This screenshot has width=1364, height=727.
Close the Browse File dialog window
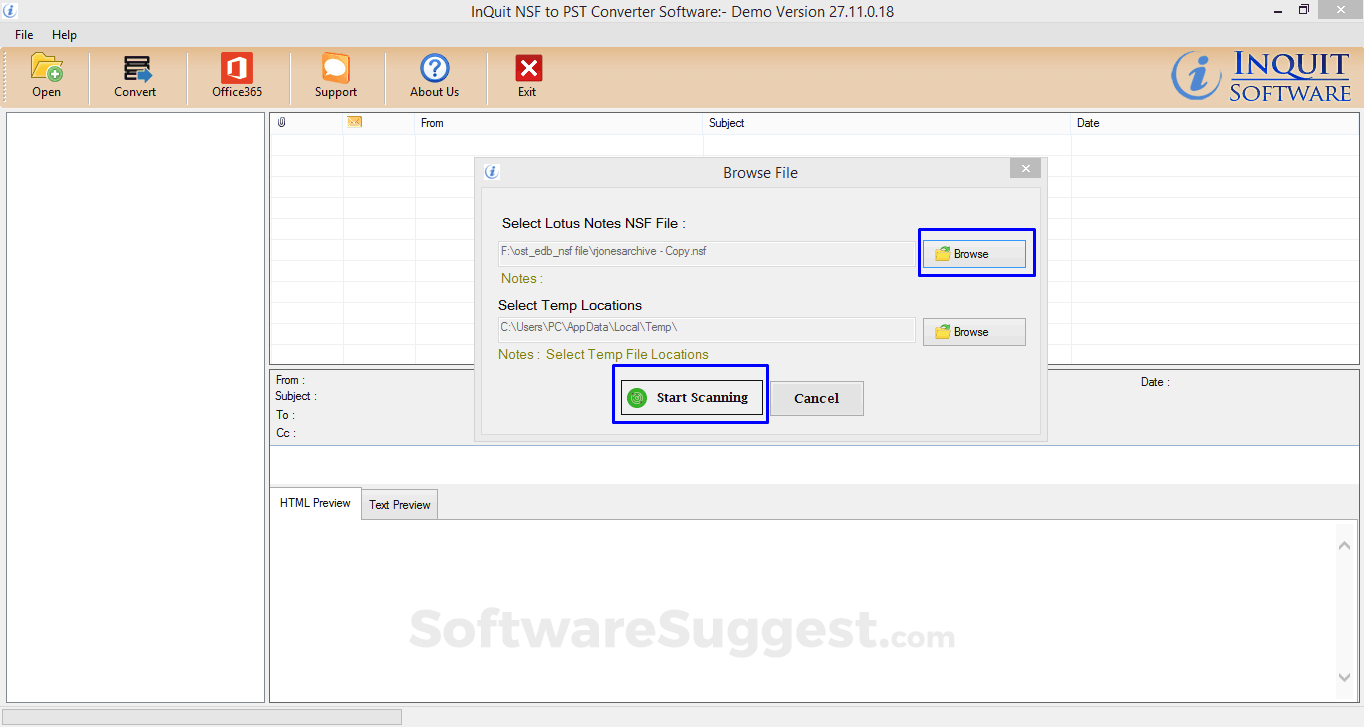click(x=1025, y=169)
